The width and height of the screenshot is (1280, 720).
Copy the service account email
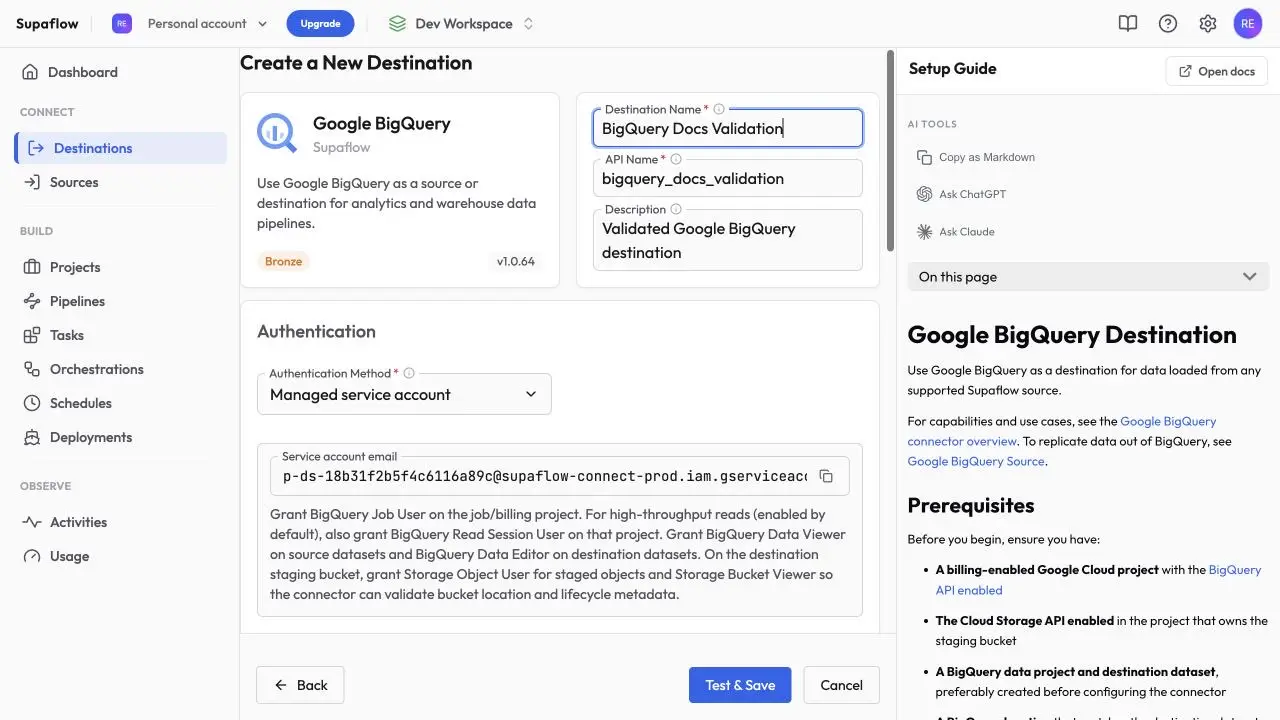point(826,476)
